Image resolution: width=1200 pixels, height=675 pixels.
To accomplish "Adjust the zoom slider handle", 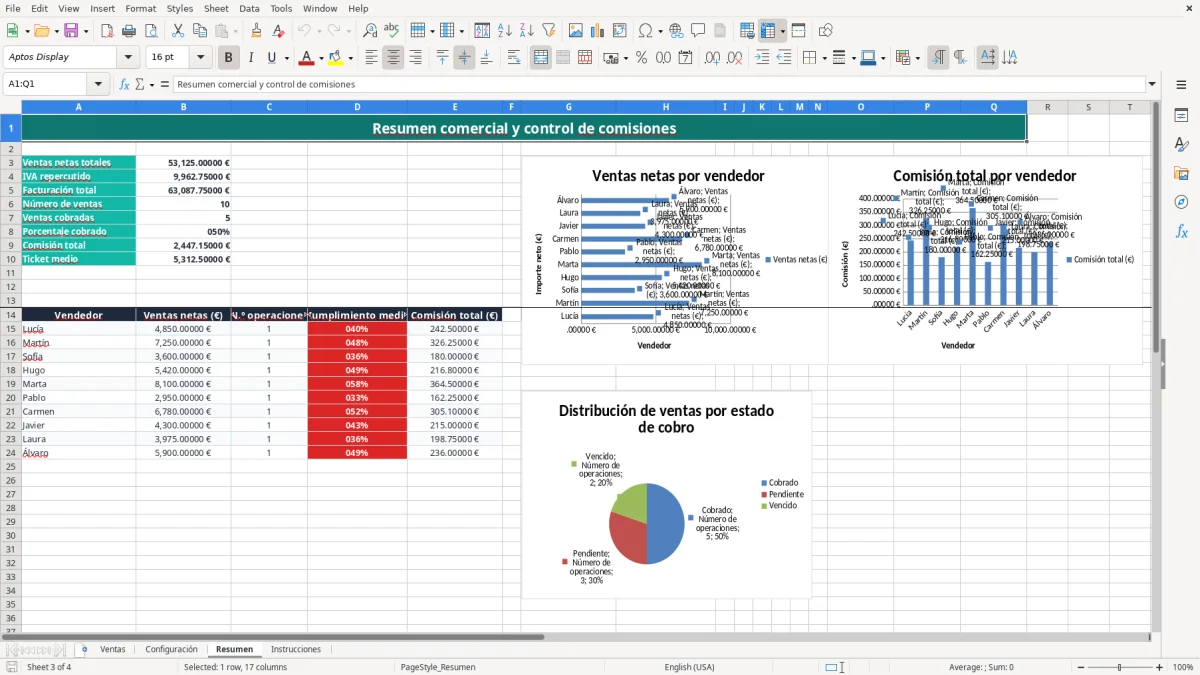I will 1120,667.
